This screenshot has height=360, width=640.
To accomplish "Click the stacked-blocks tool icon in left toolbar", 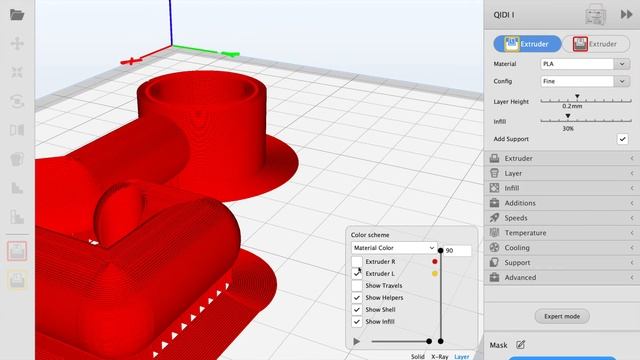I will click(x=17, y=217).
